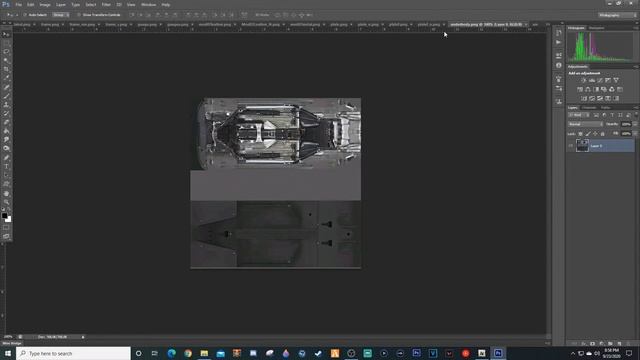Toggle lock all
This screenshot has height=360, width=640.
(x=603, y=134)
